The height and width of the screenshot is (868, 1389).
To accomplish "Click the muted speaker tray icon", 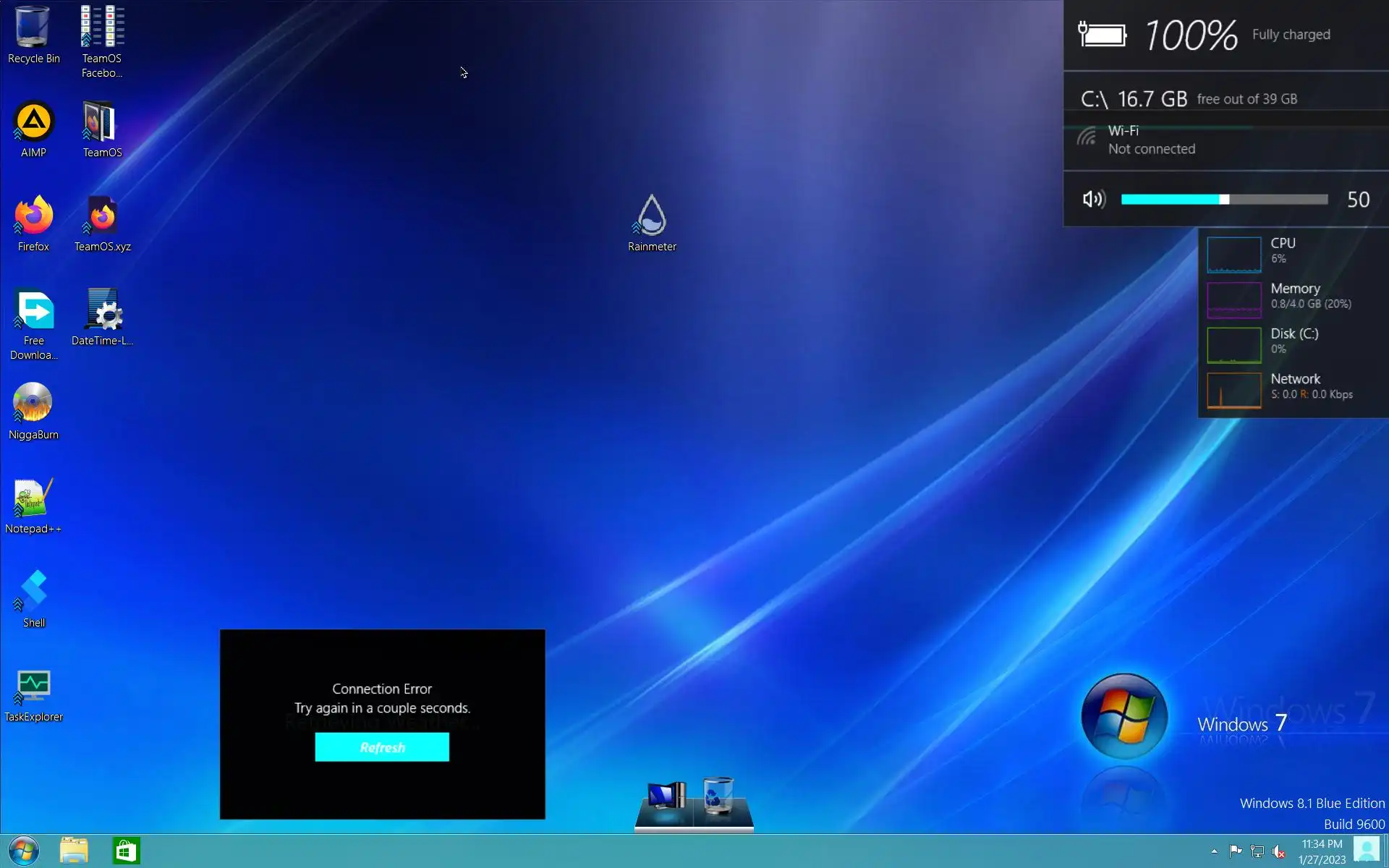I will pos(1279,851).
